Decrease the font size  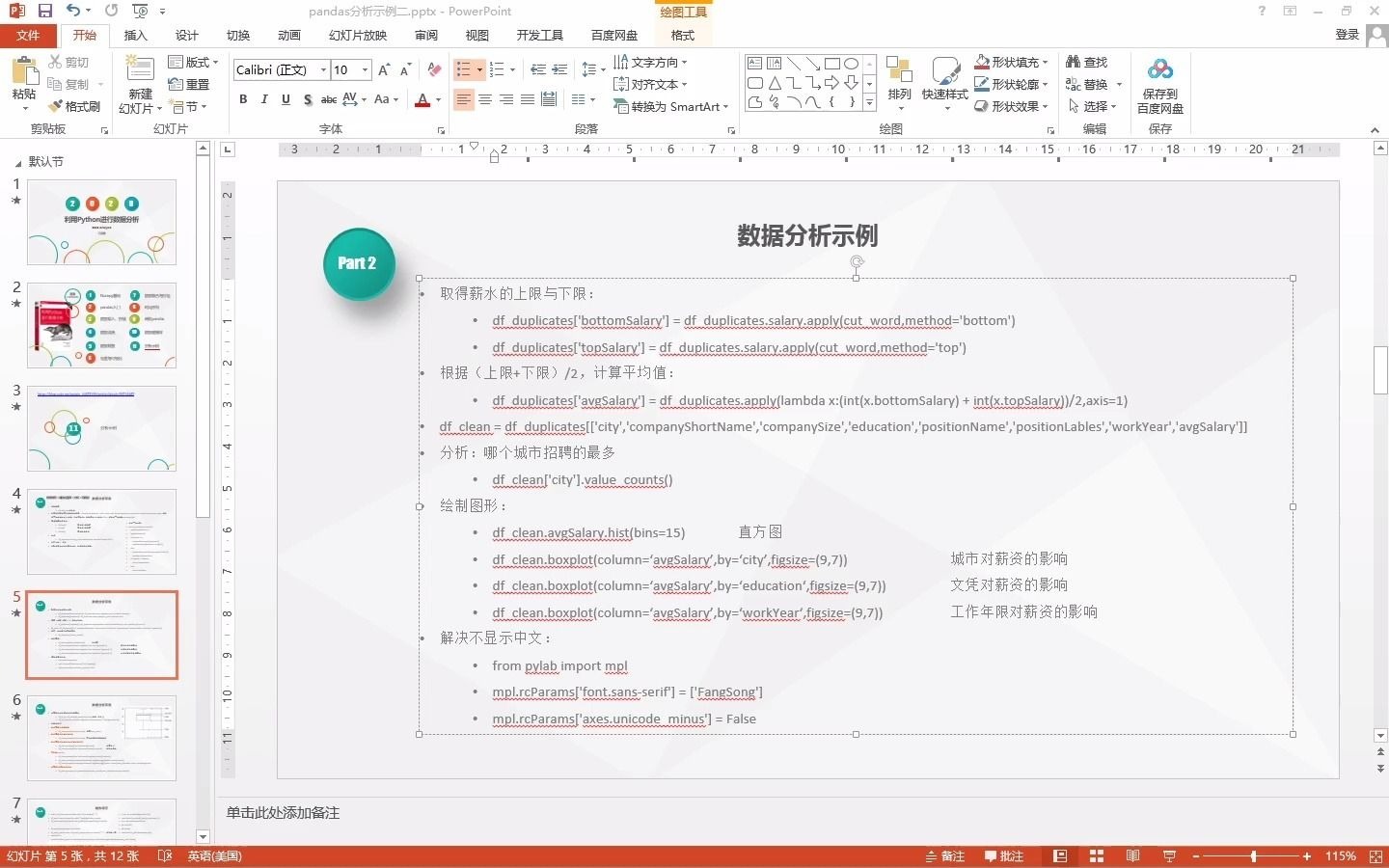tap(405, 69)
